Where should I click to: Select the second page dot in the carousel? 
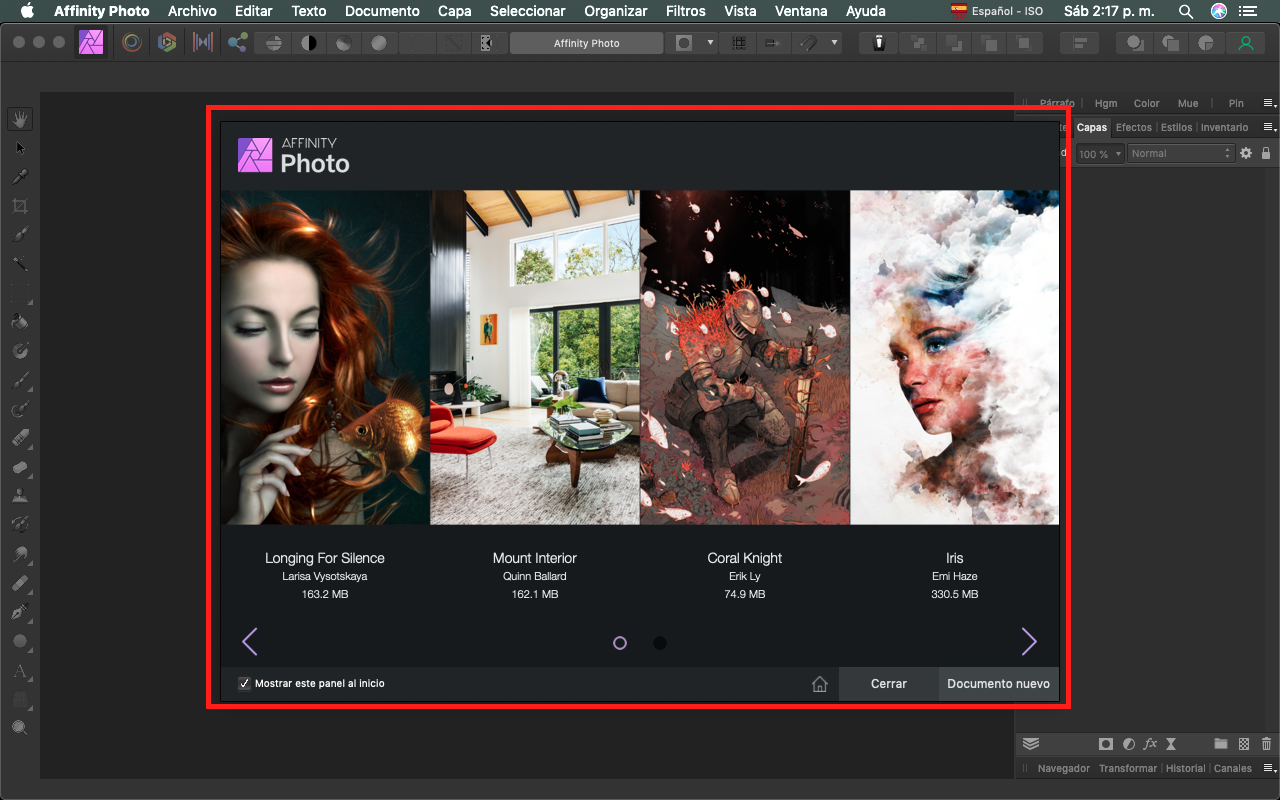[660, 643]
